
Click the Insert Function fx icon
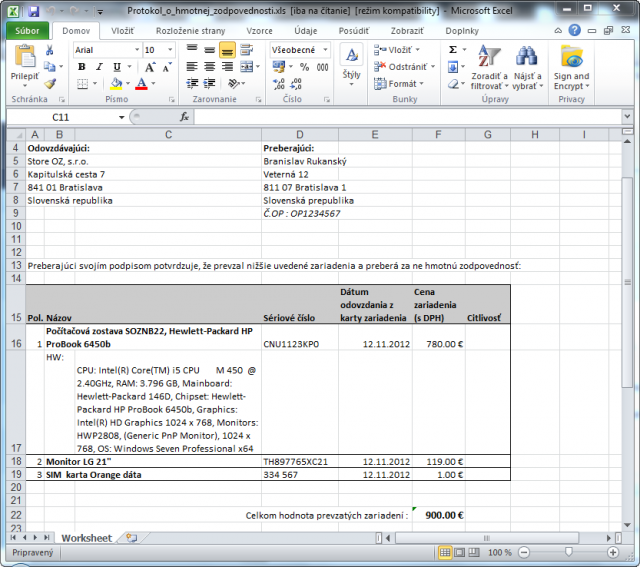[x=184, y=117]
